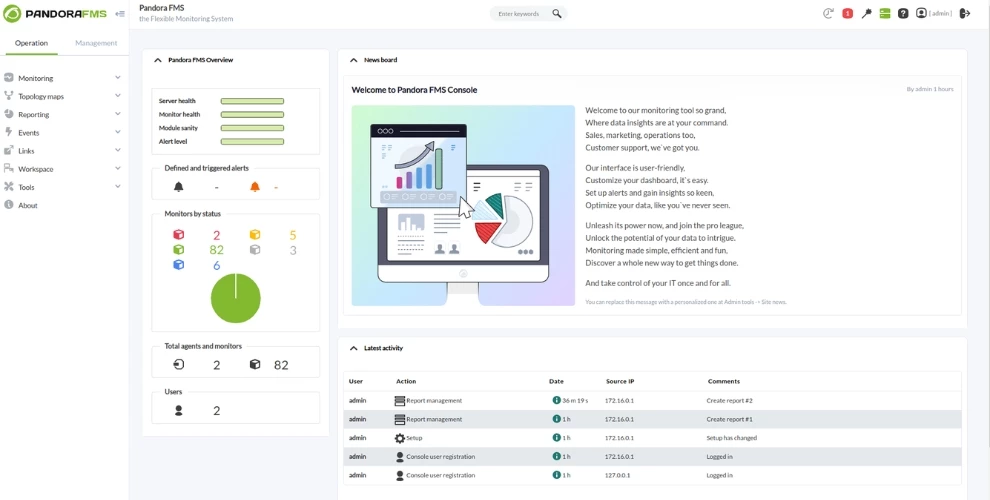Image resolution: width=990 pixels, height=500 pixels.
Task: Click the search keywords field
Action: pos(519,13)
